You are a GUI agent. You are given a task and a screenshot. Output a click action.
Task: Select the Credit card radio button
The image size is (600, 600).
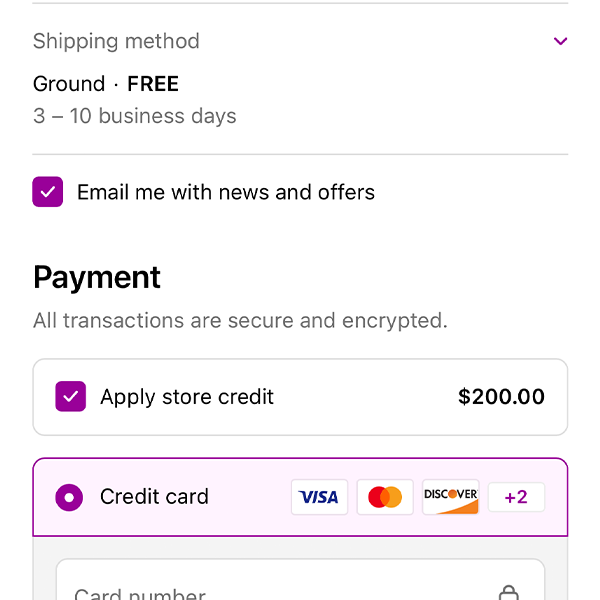69,497
